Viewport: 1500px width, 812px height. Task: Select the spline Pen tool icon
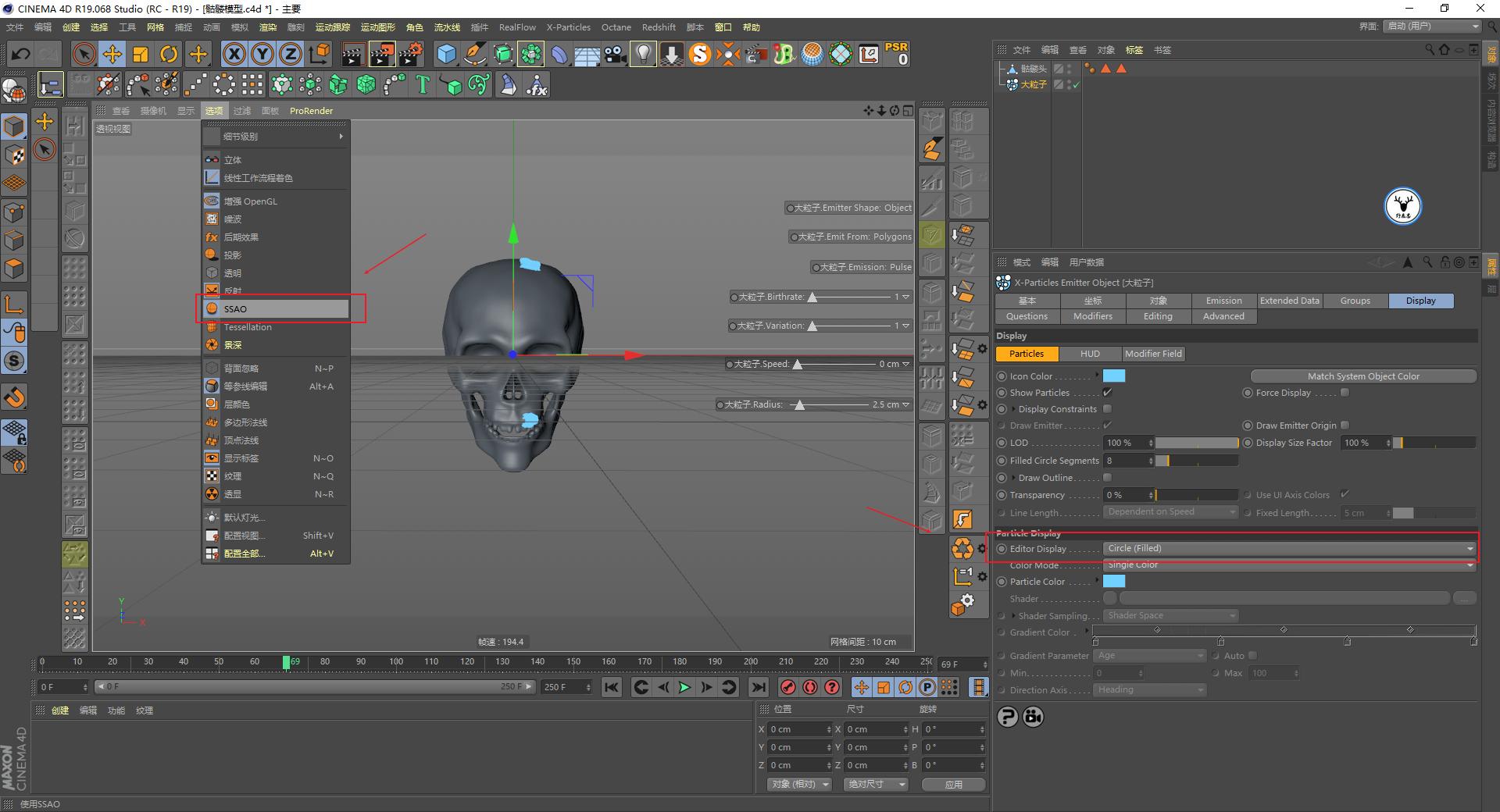coord(475,54)
